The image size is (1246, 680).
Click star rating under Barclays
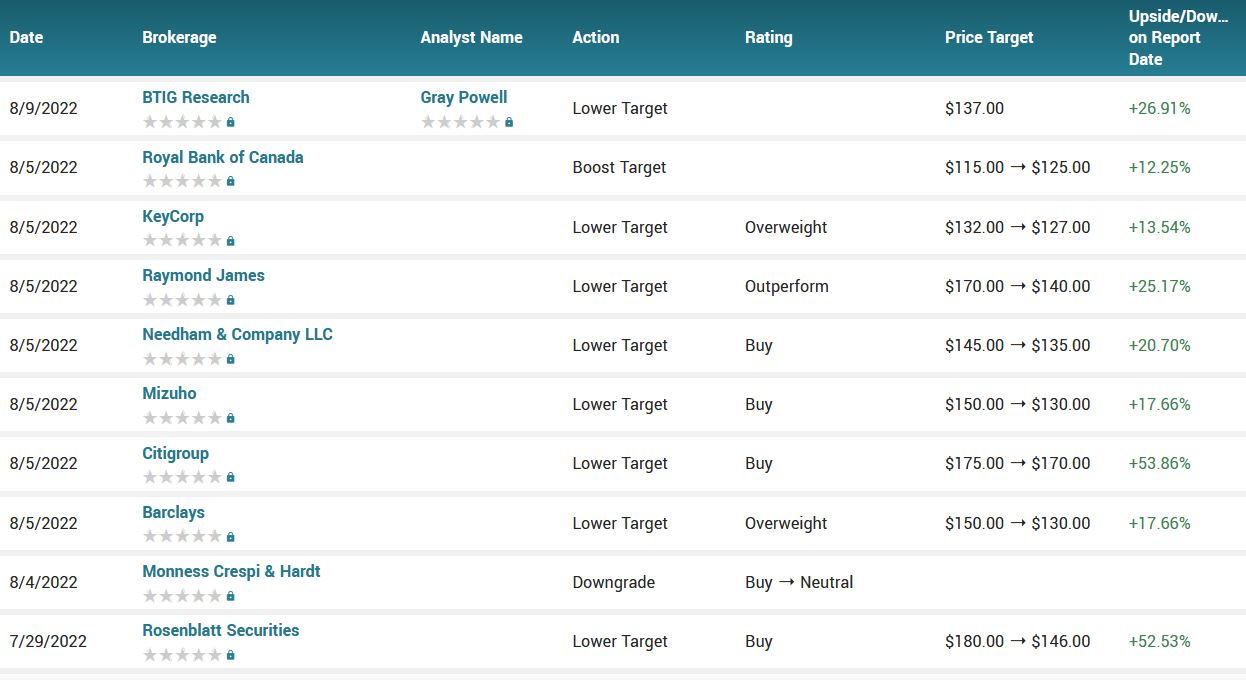[182, 537]
